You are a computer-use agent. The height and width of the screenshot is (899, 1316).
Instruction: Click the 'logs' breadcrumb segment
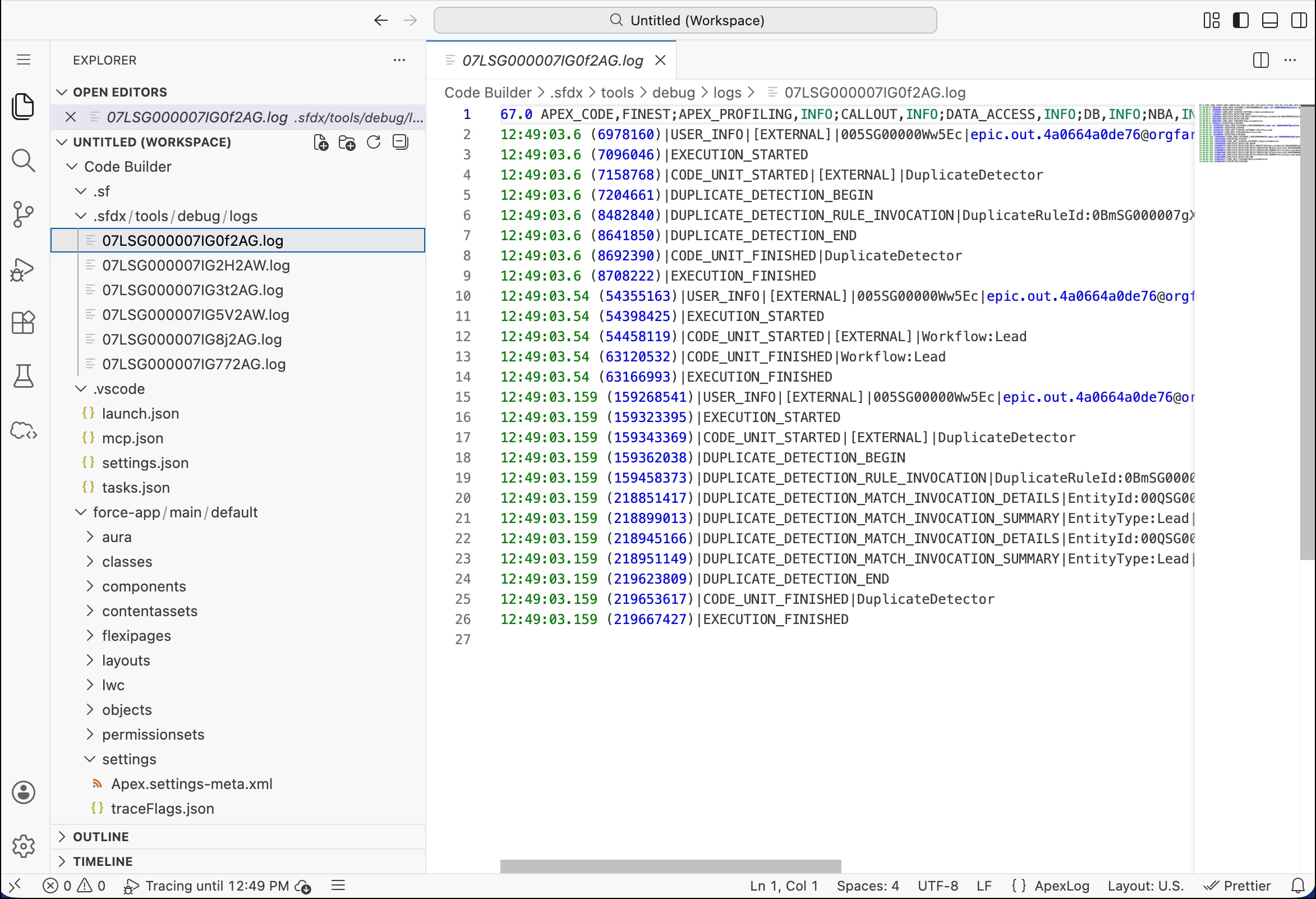[x=727, y=93]
